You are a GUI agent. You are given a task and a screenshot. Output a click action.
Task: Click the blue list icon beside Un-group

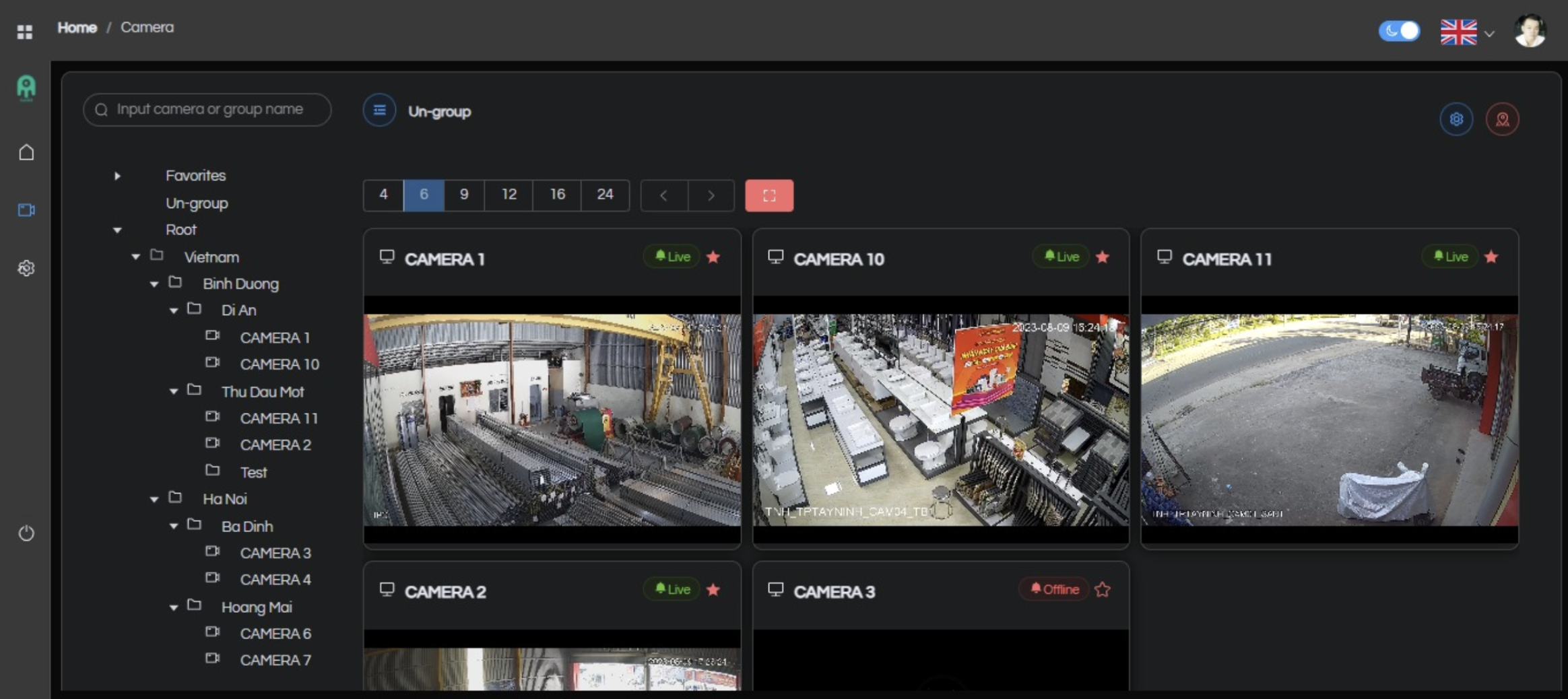point(380,110)
